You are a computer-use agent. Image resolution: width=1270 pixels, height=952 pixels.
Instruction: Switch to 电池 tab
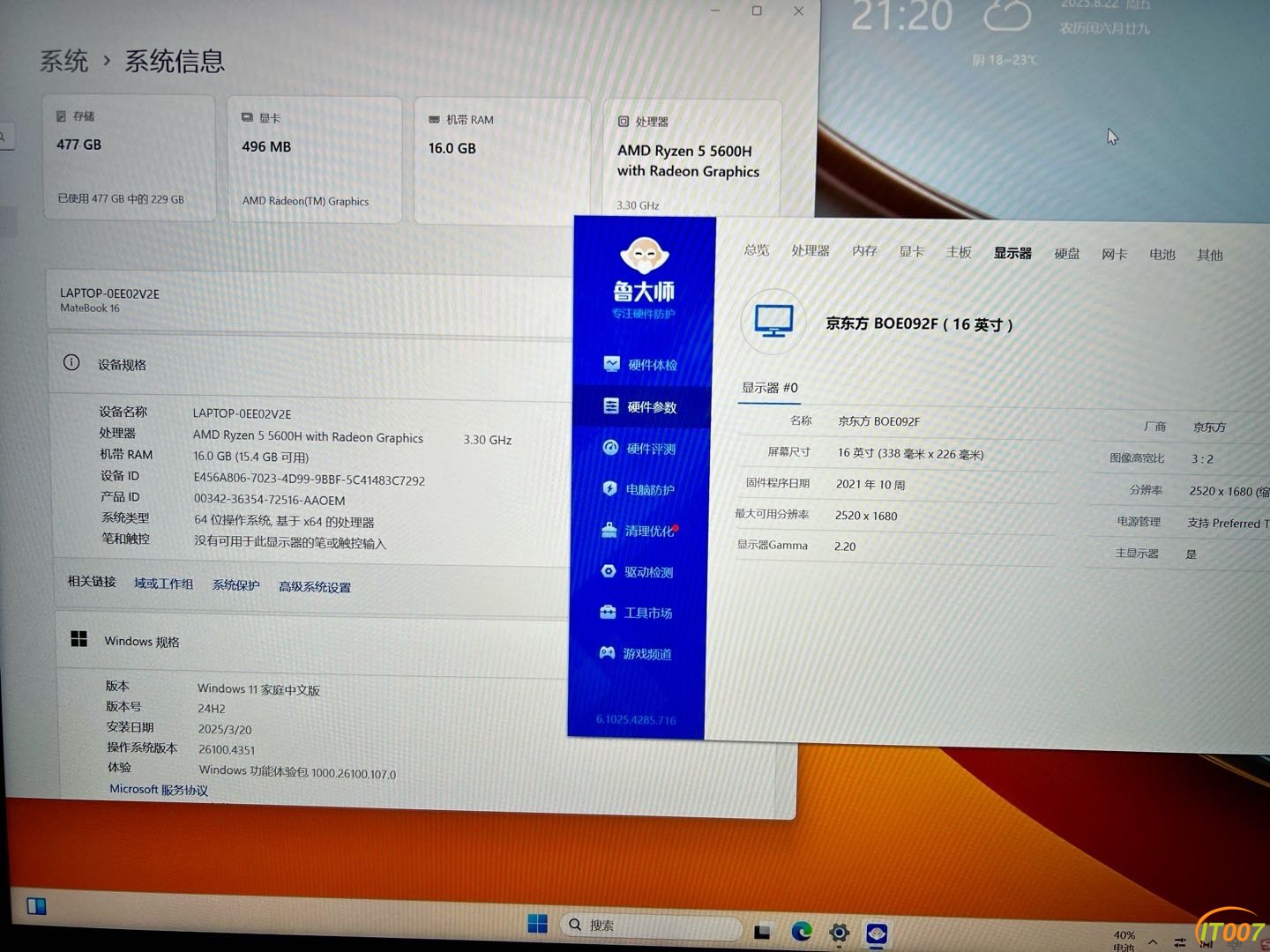(1162, 254)
